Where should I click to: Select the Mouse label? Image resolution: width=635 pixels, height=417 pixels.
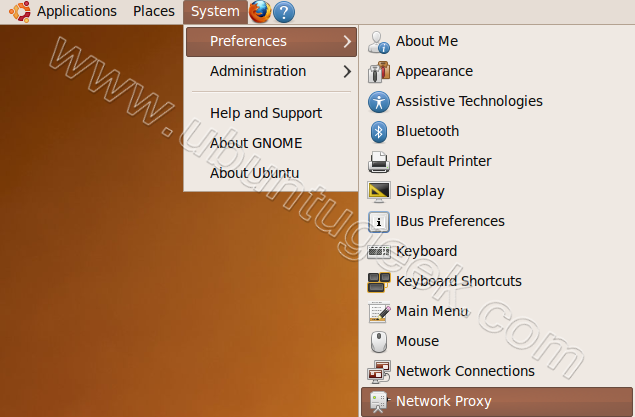pos(418,341)
